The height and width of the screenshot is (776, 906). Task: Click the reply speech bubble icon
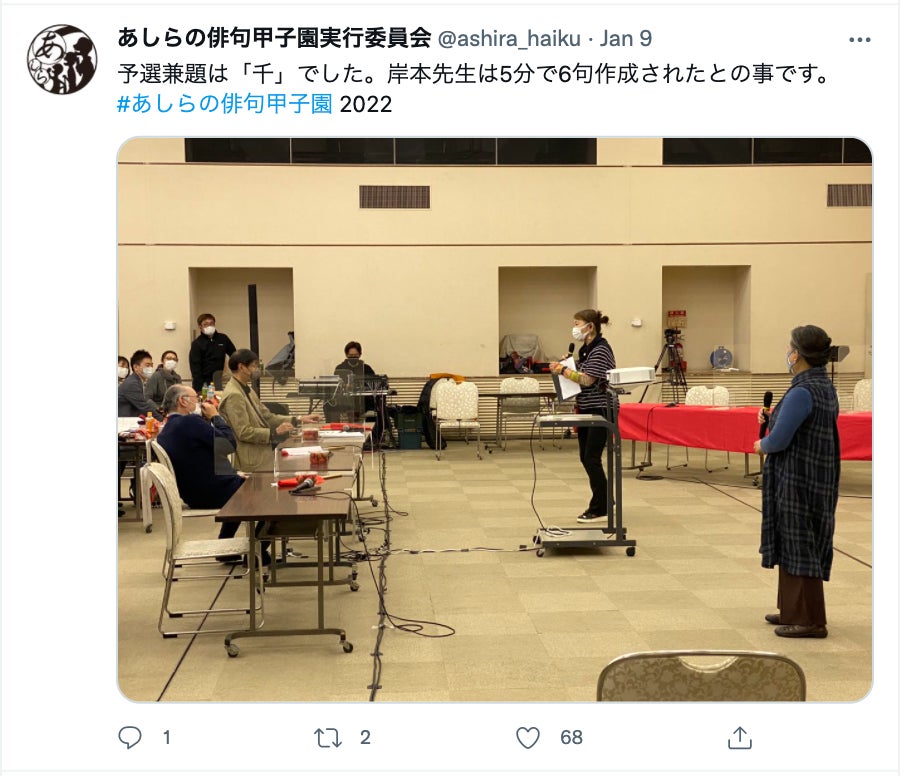[129, 737]
